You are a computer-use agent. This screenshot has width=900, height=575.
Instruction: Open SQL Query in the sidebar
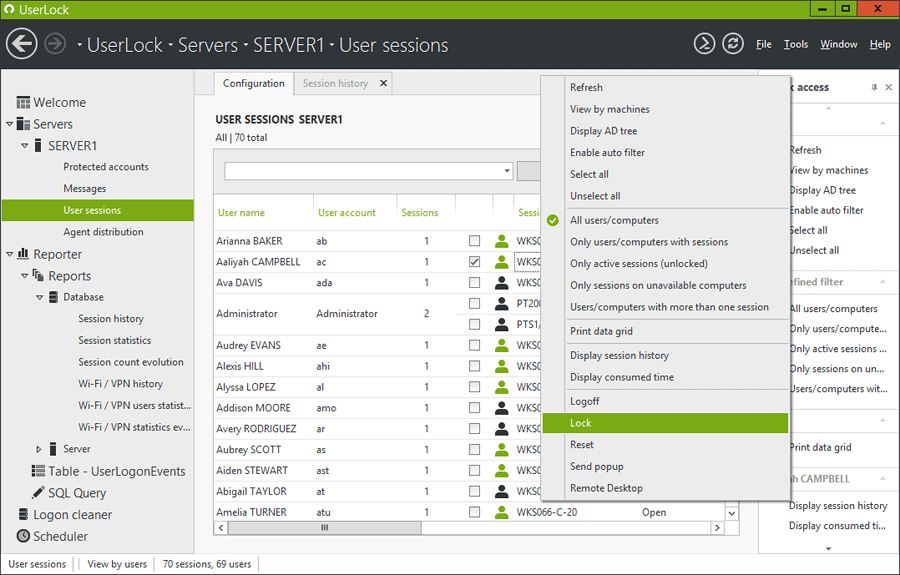[76, 493]
